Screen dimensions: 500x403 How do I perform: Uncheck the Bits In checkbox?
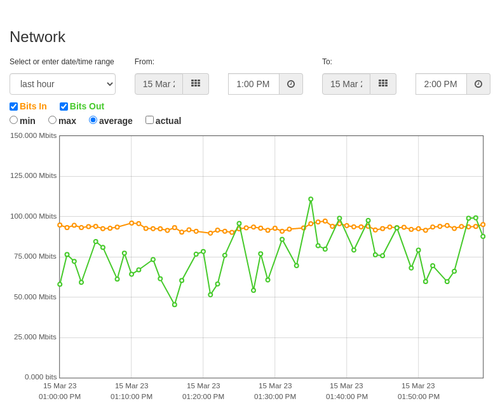click(x=14, y=106)
